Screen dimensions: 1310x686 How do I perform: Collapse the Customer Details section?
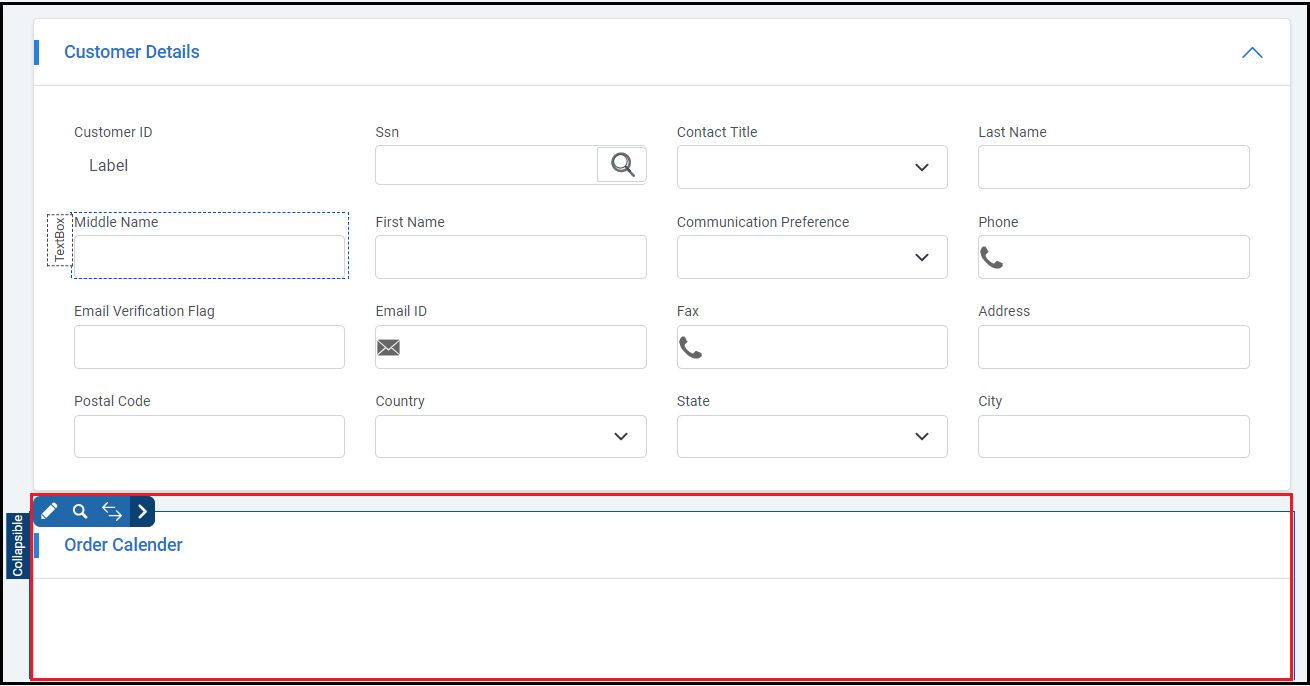1252,52
